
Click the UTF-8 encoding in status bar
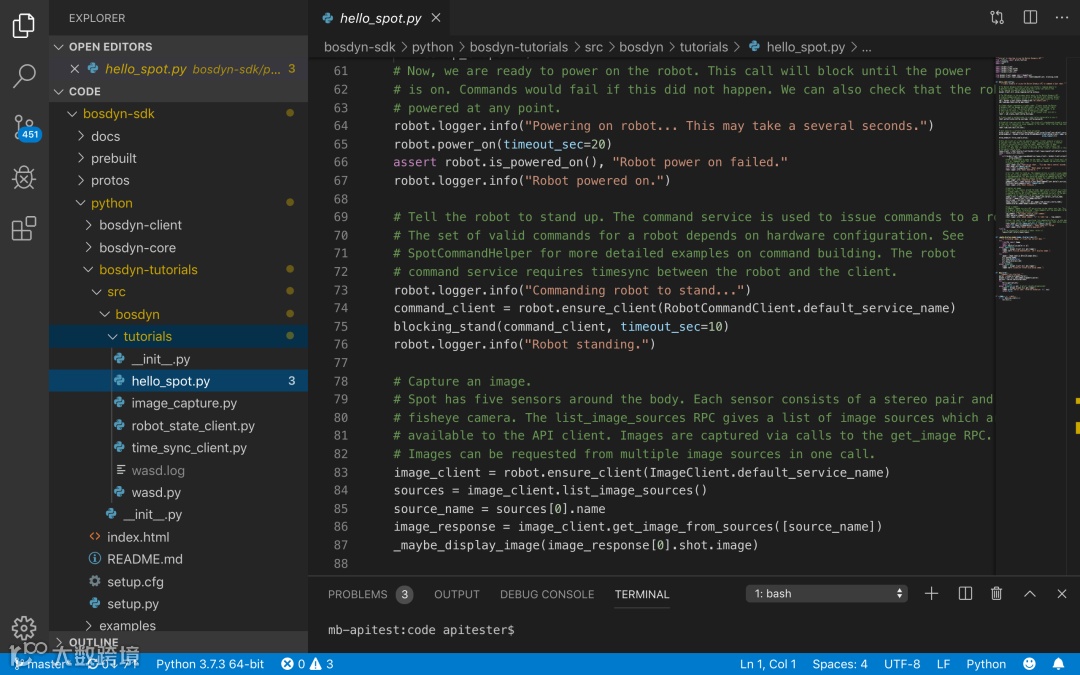pyautogui.click(x=901, y=664)
